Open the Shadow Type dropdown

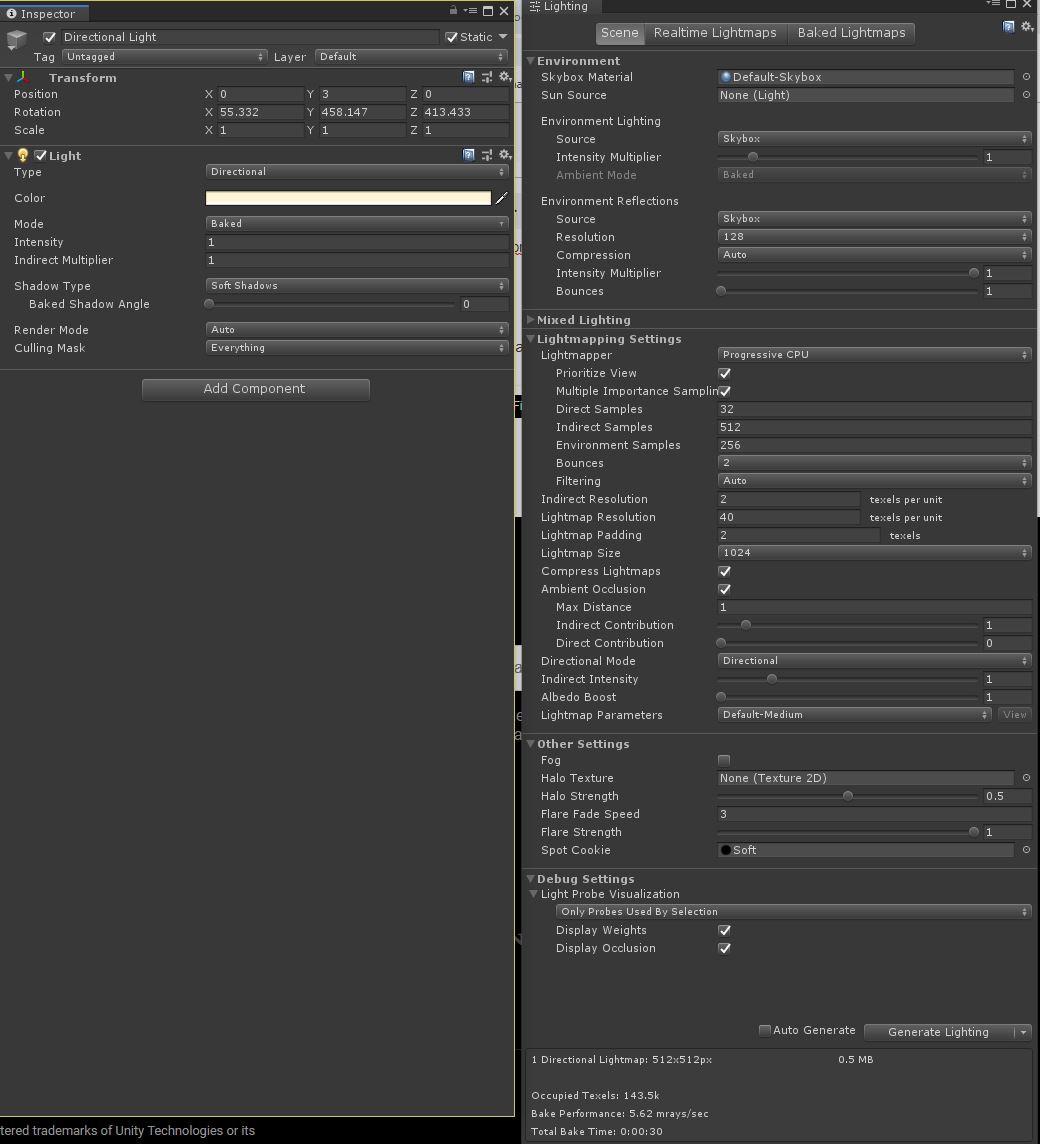pos(357,286)
